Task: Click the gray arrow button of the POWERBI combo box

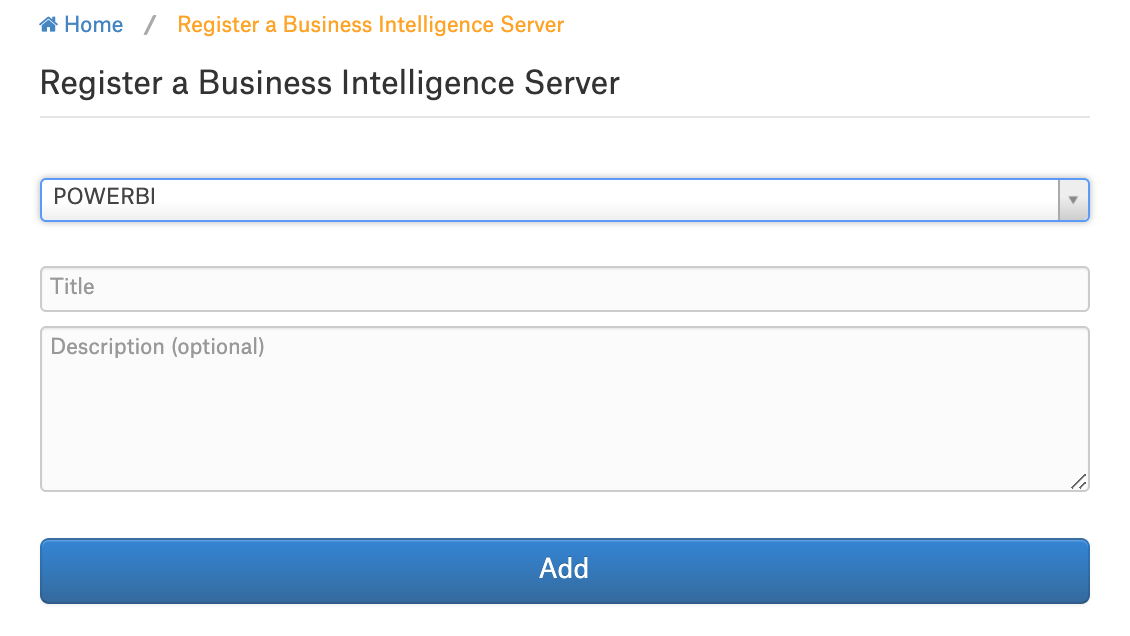Action: click(1073, 200)
